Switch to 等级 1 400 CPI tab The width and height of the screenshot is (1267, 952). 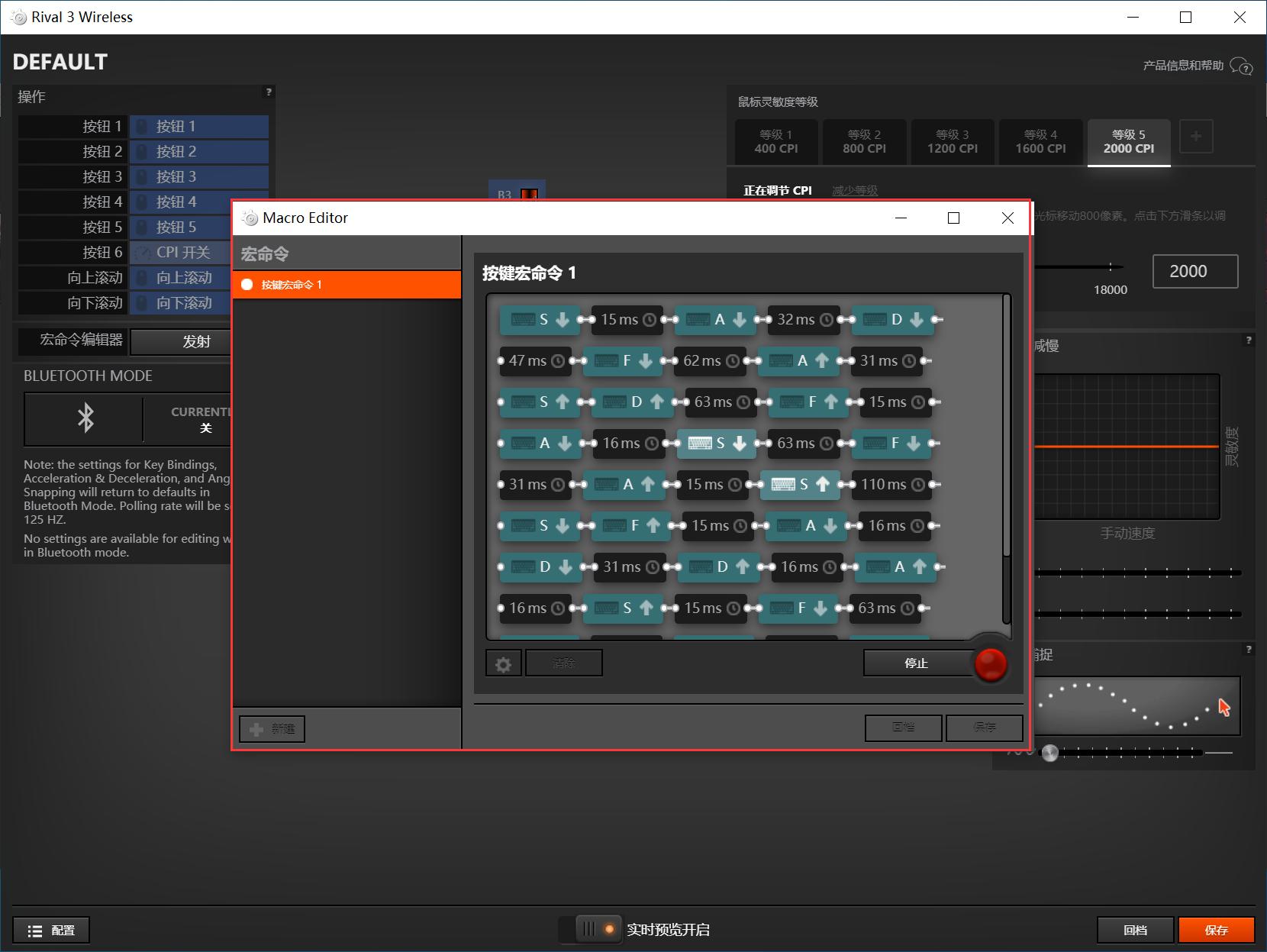click(x=775, y=142)
